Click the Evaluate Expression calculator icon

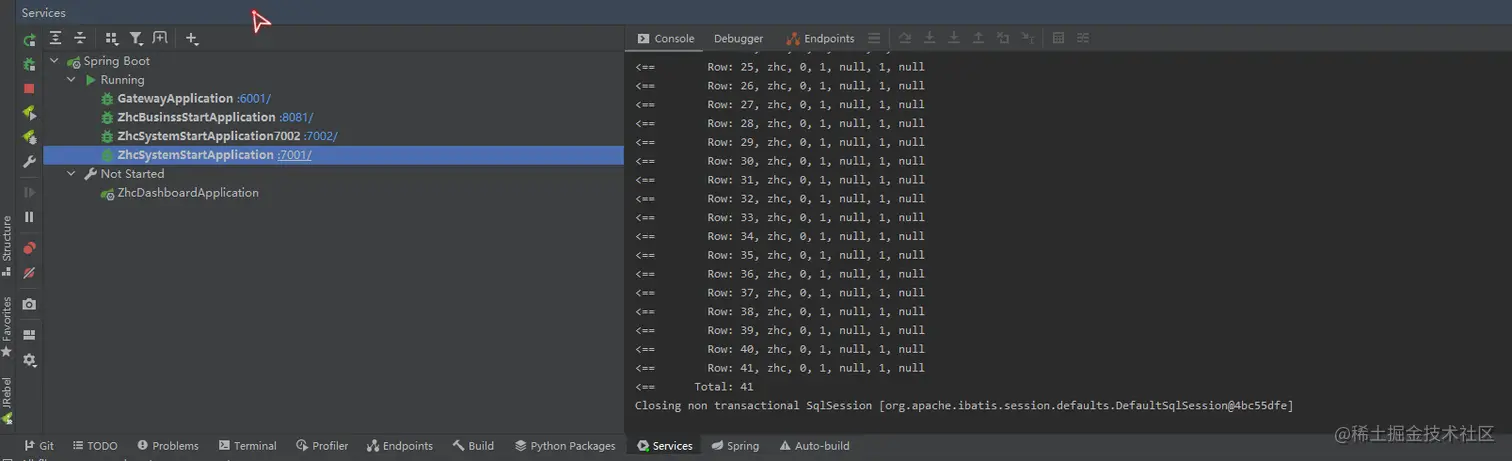[1059, 38]
